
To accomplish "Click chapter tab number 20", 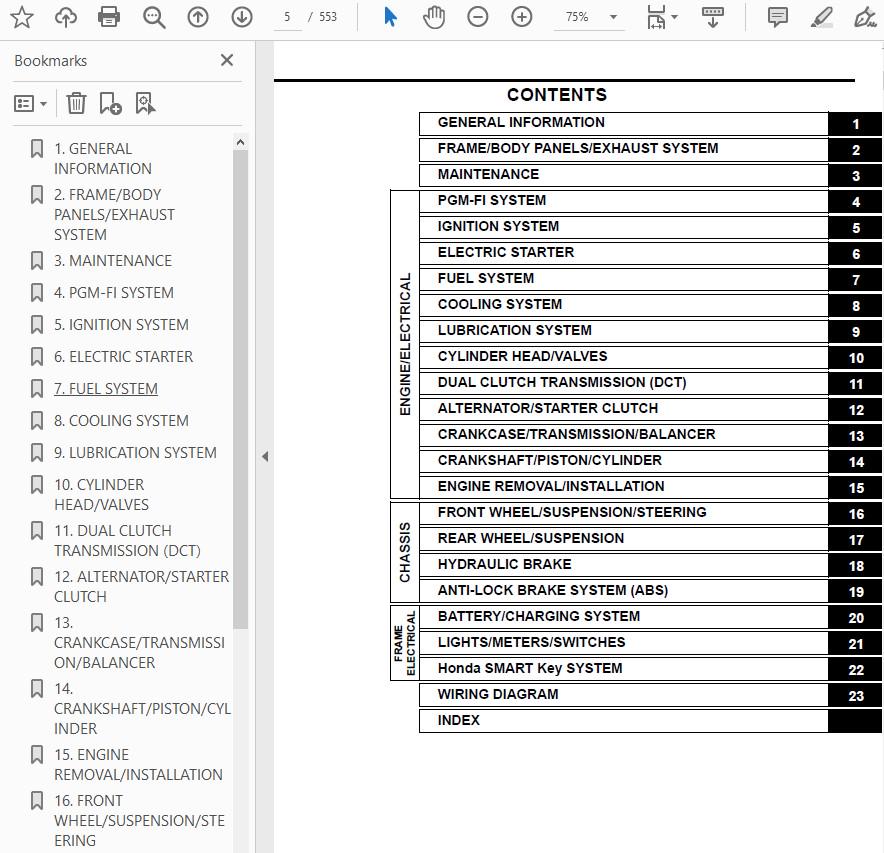I will click(855, 617).
